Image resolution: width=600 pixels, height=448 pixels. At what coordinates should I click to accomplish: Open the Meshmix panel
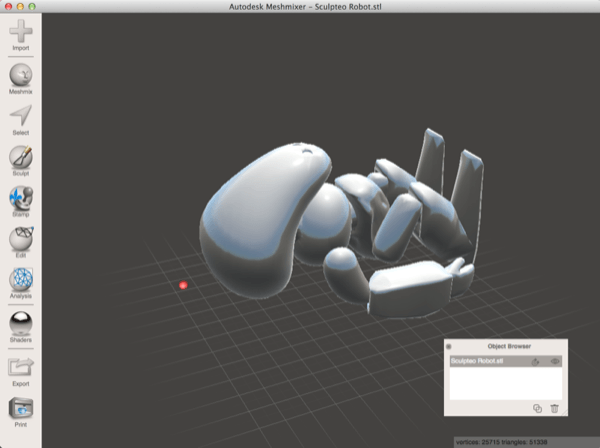21,79
